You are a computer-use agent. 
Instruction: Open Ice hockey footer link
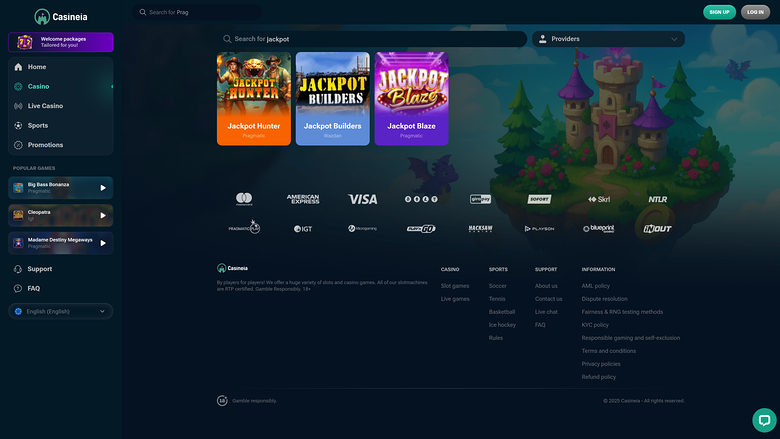click(502, 325)
